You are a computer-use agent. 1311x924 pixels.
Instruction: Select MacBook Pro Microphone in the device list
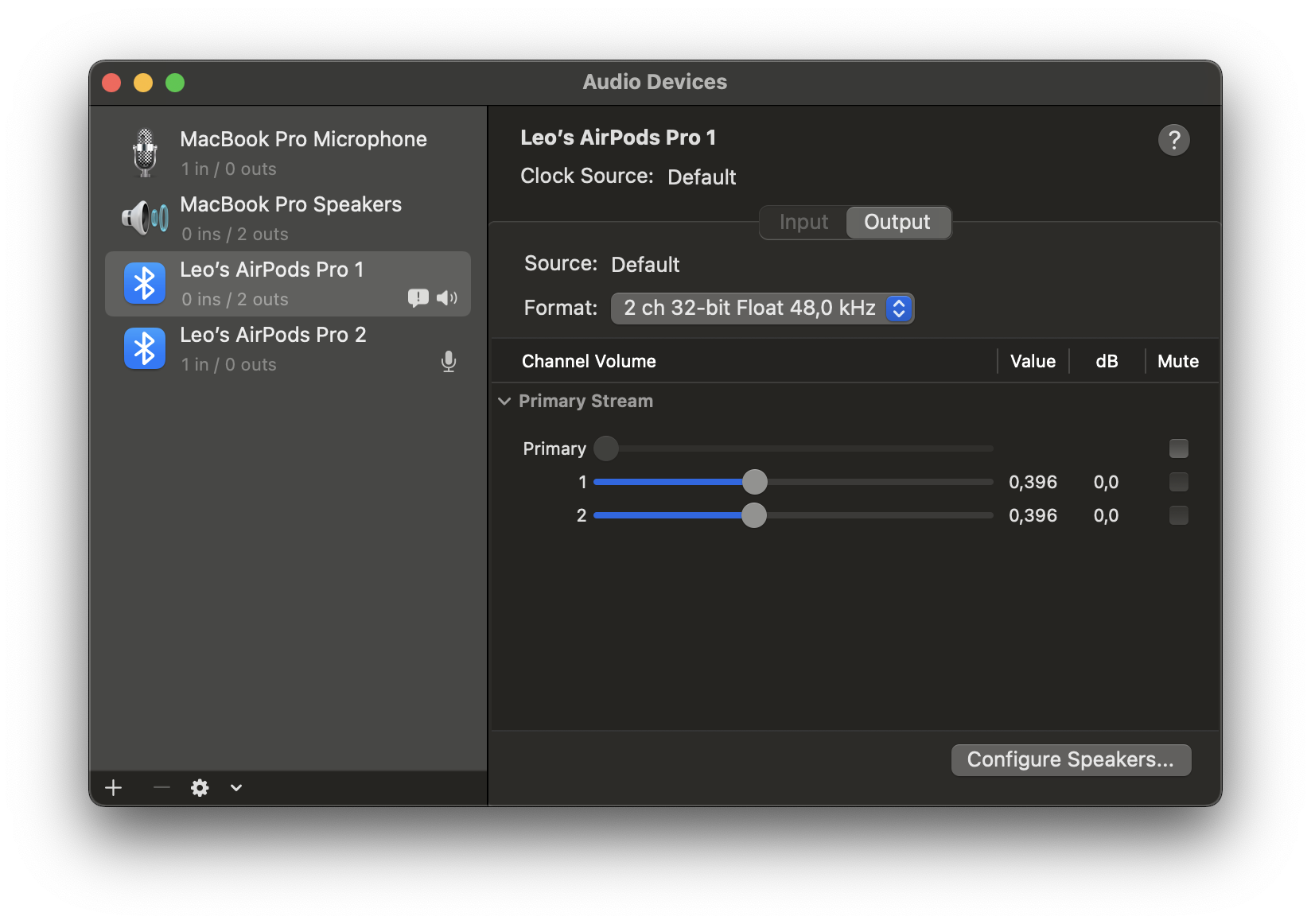pos(288,153)
